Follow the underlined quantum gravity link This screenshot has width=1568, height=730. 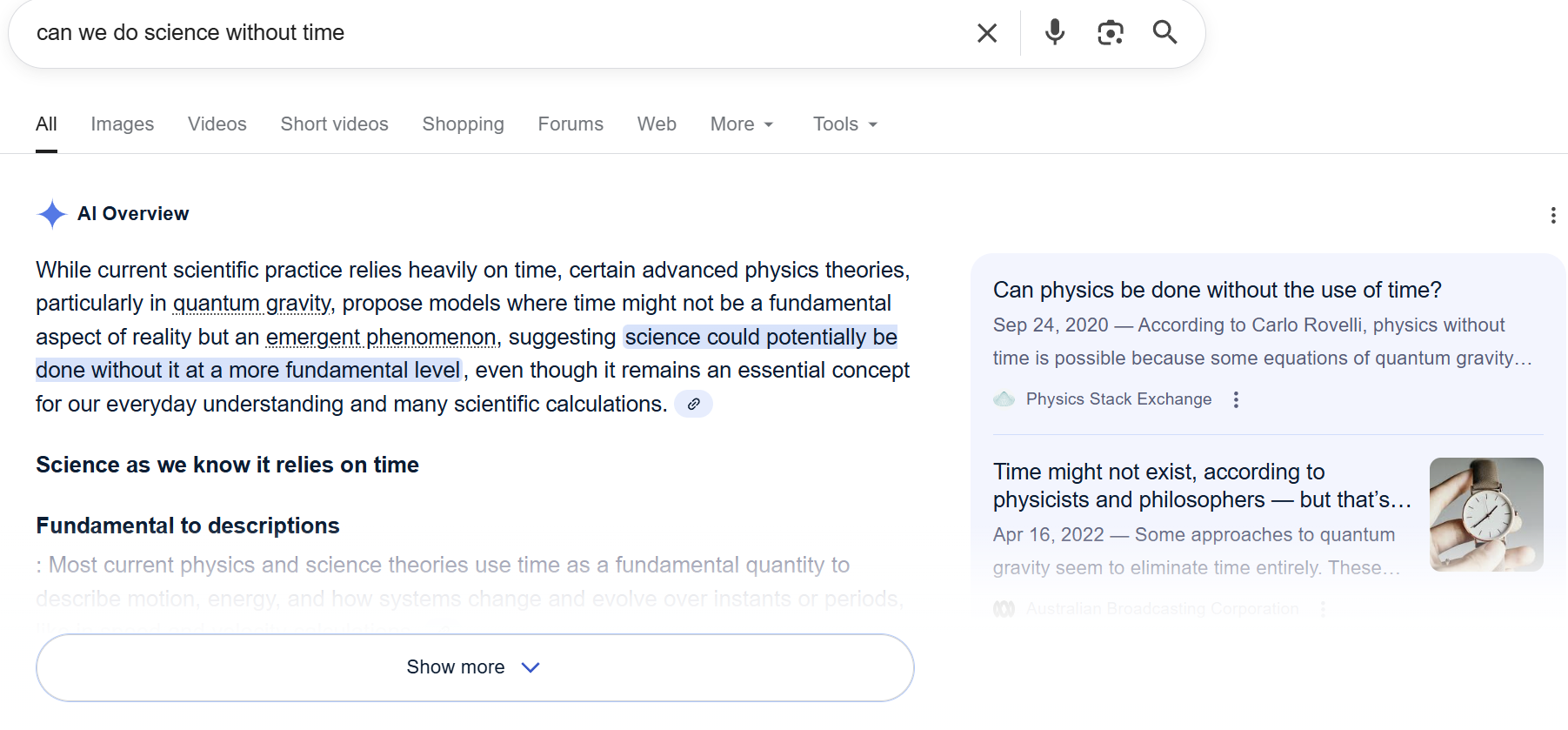252,304
